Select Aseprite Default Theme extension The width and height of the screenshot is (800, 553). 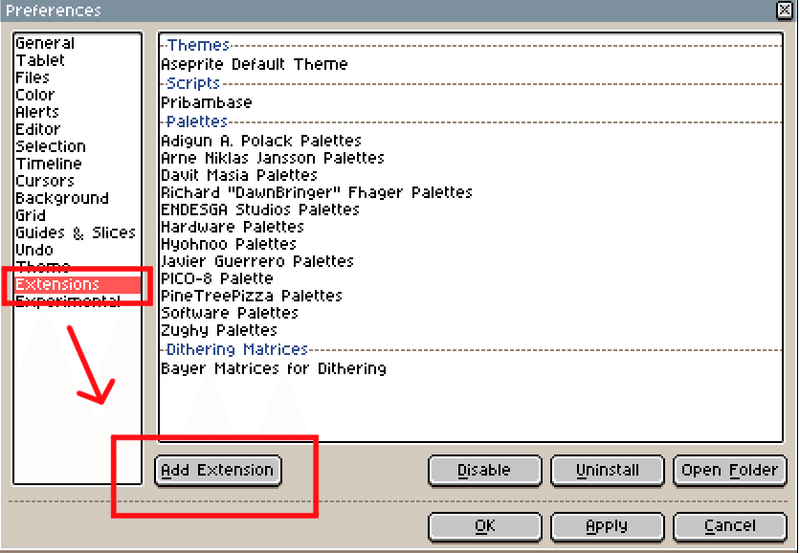[471, 65]
